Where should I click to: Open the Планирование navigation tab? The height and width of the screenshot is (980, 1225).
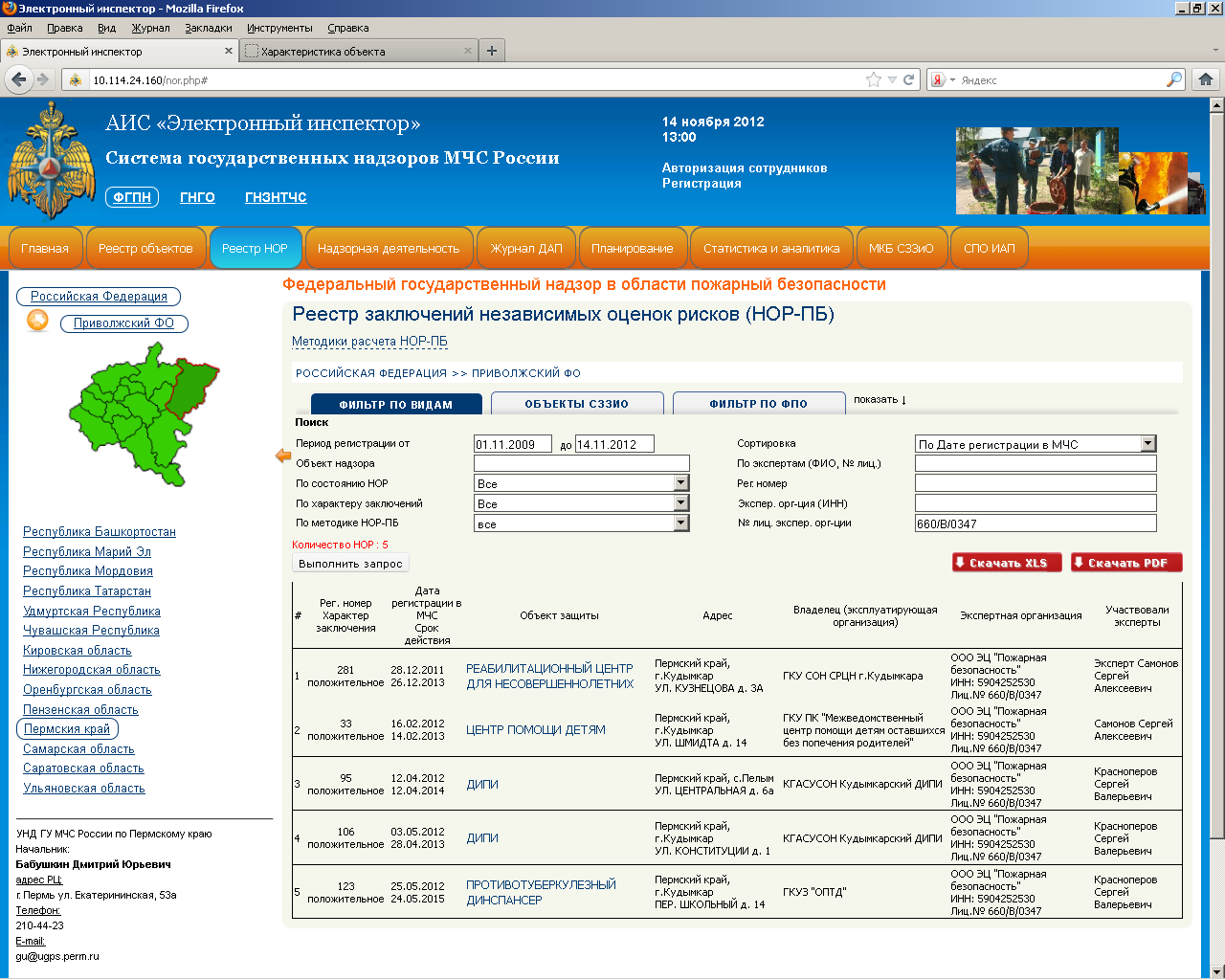(x=633, y=248)
